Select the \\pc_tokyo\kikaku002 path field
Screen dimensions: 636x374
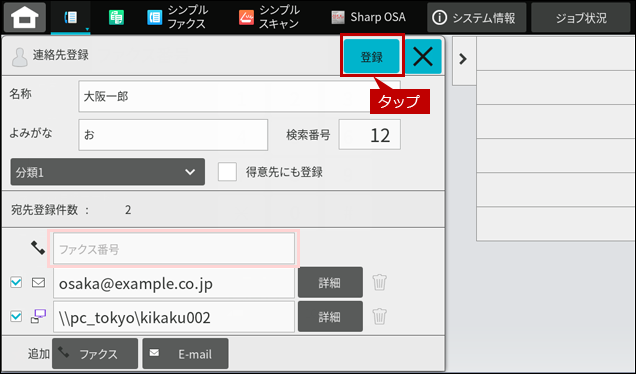click(174, 317)
